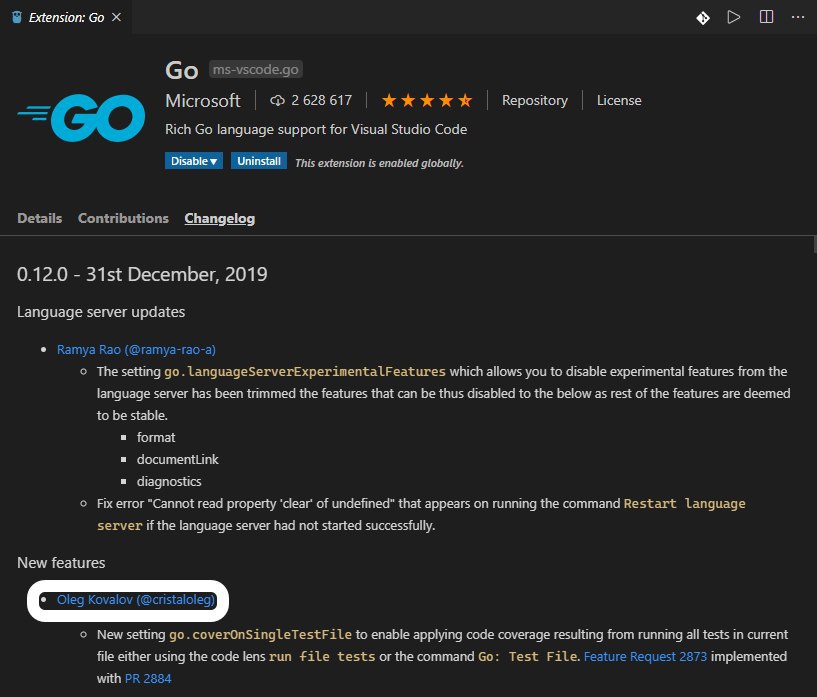Open Feature Request 2873 link
Viewport: 817px width, 697px height.
click(645, 656)
